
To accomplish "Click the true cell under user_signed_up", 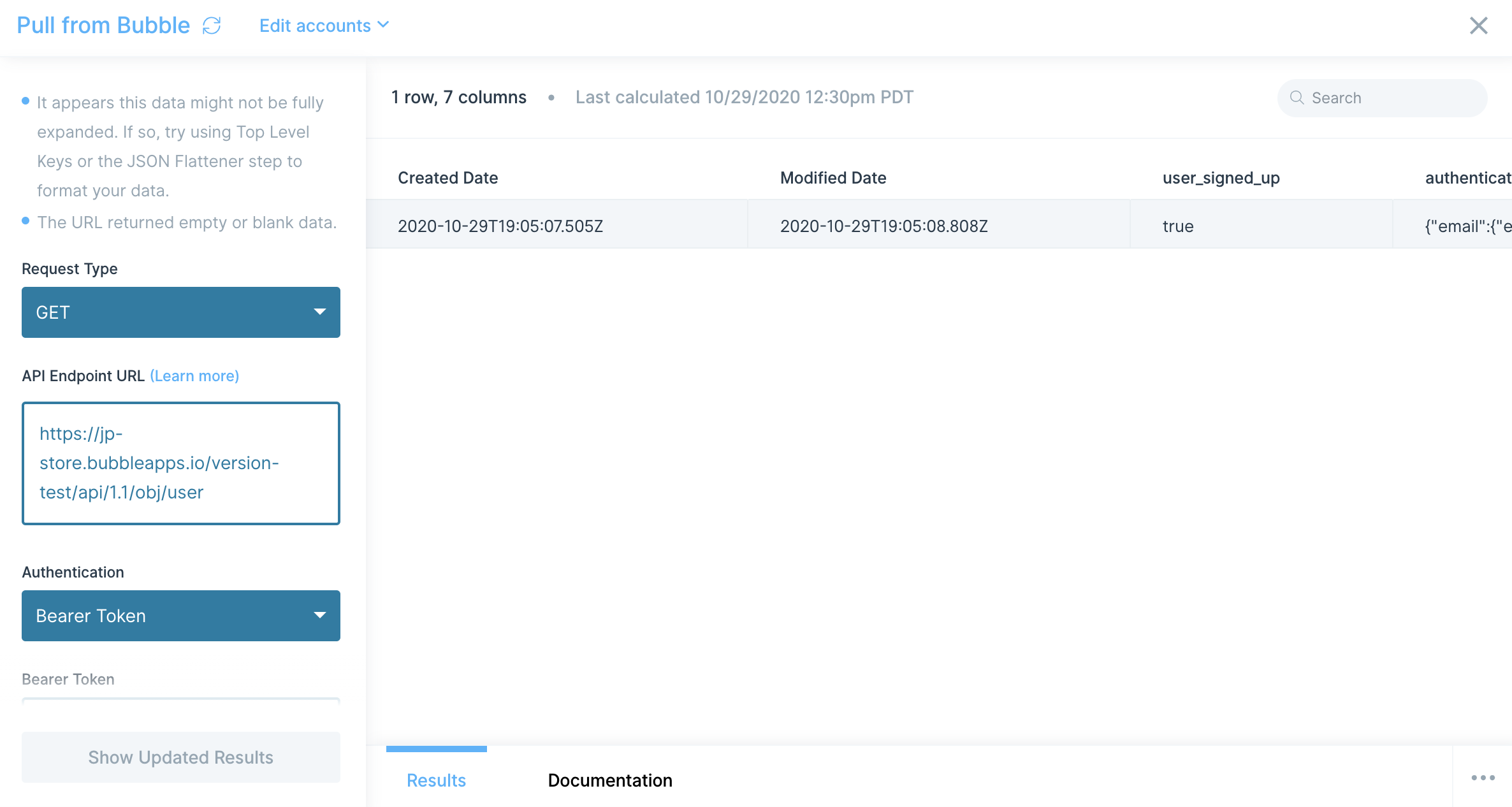I will coord(1261,224).
